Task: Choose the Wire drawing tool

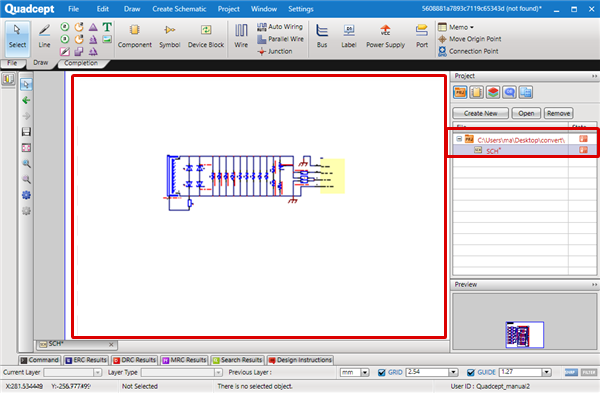Action: pyautogui.click(x=241, y=37)
